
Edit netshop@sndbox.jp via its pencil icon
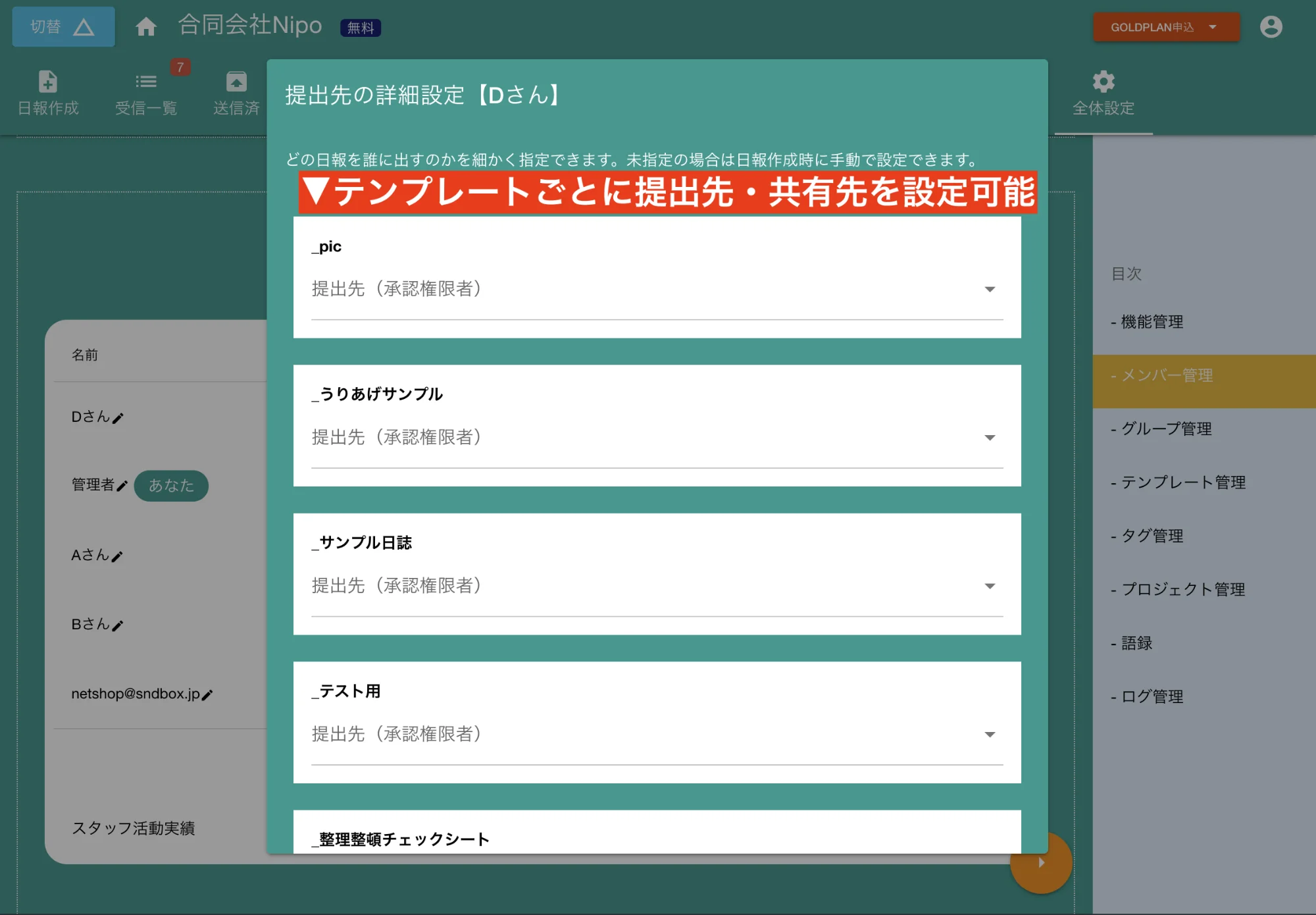[207, 694]
